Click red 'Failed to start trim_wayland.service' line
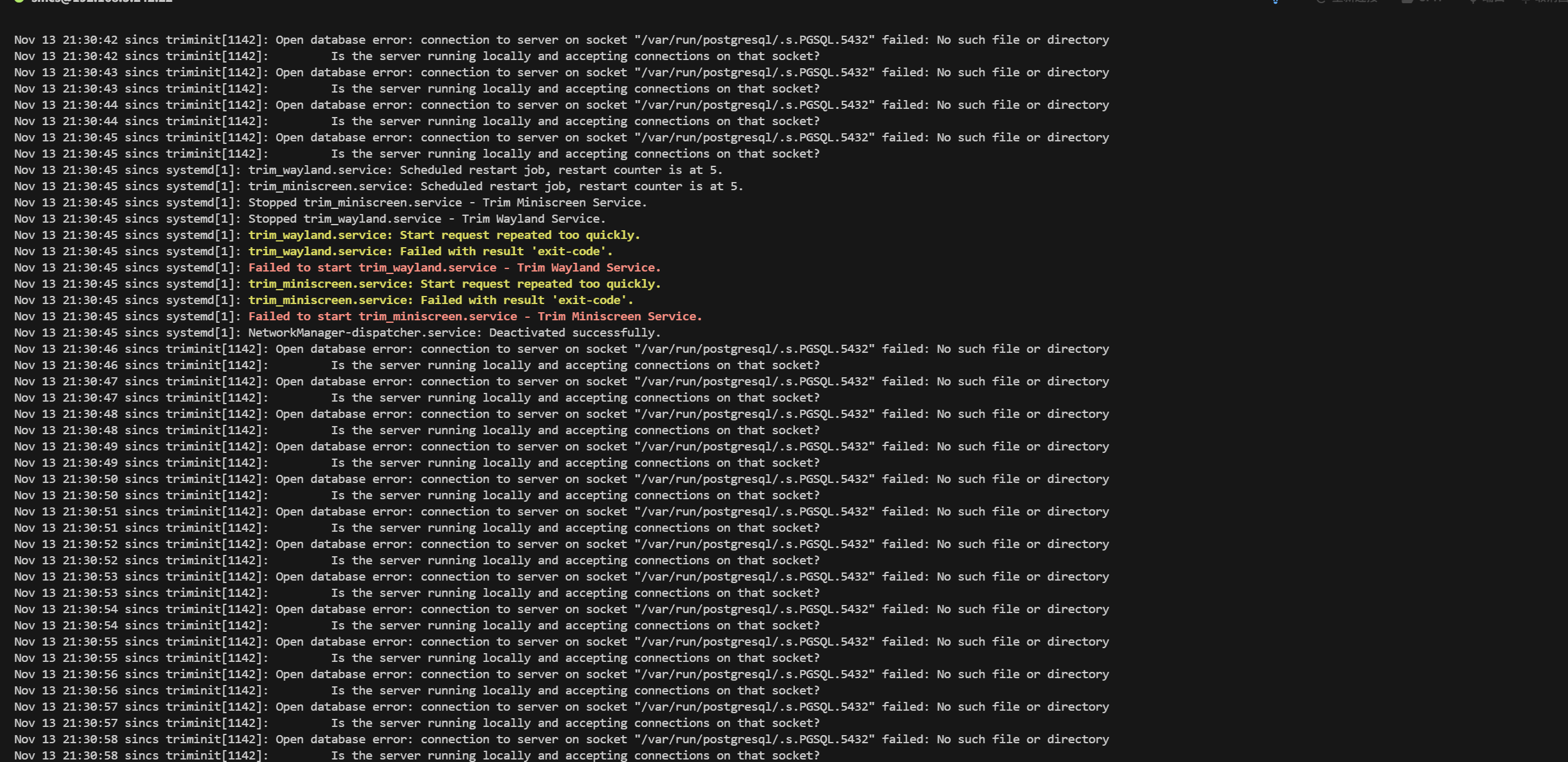The height and width of the screenshot is (762, 1568). coord(454,268)
